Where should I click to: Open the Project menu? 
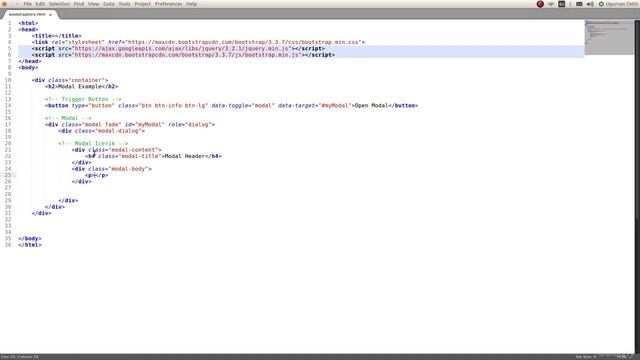pyautogui.click(x=143, y=4)
